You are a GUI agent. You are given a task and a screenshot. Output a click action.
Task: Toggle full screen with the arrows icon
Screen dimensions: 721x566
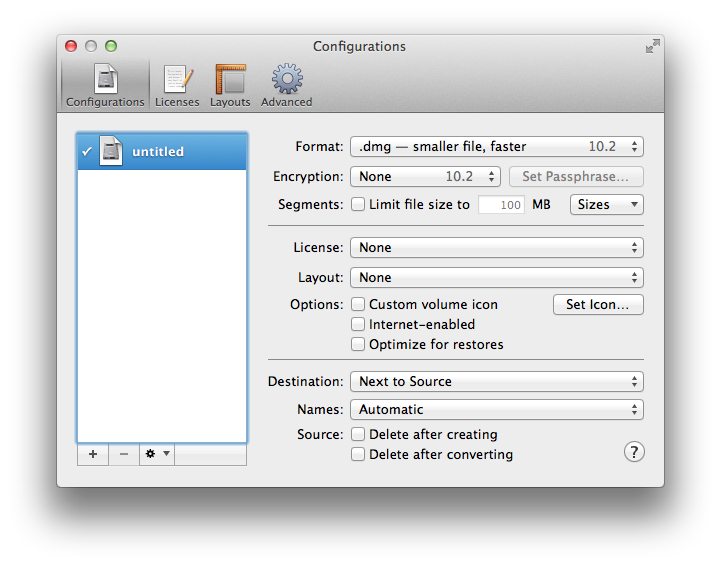coord(652,46)
